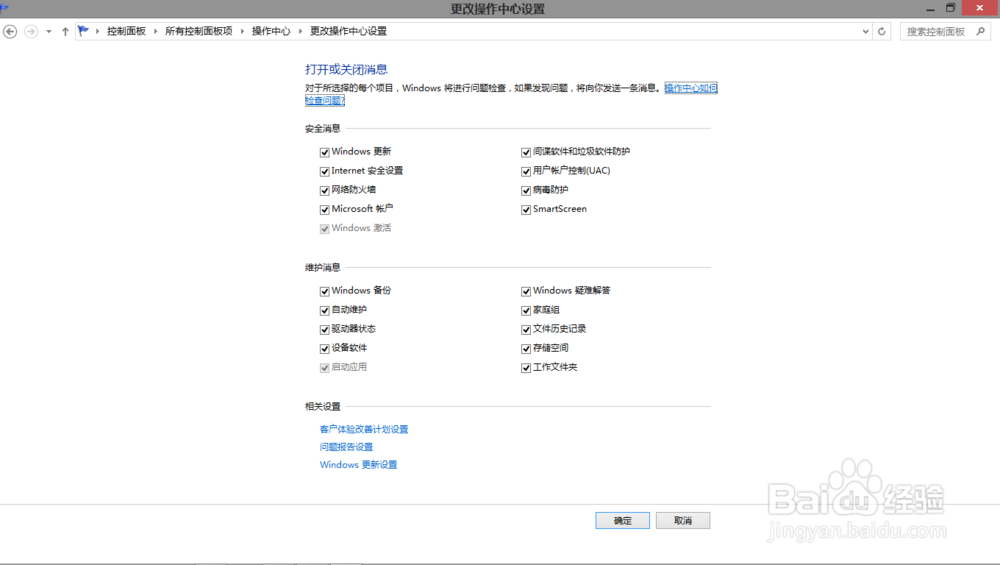Restore down the window
1000x565 pixels.
click(950, 8)
